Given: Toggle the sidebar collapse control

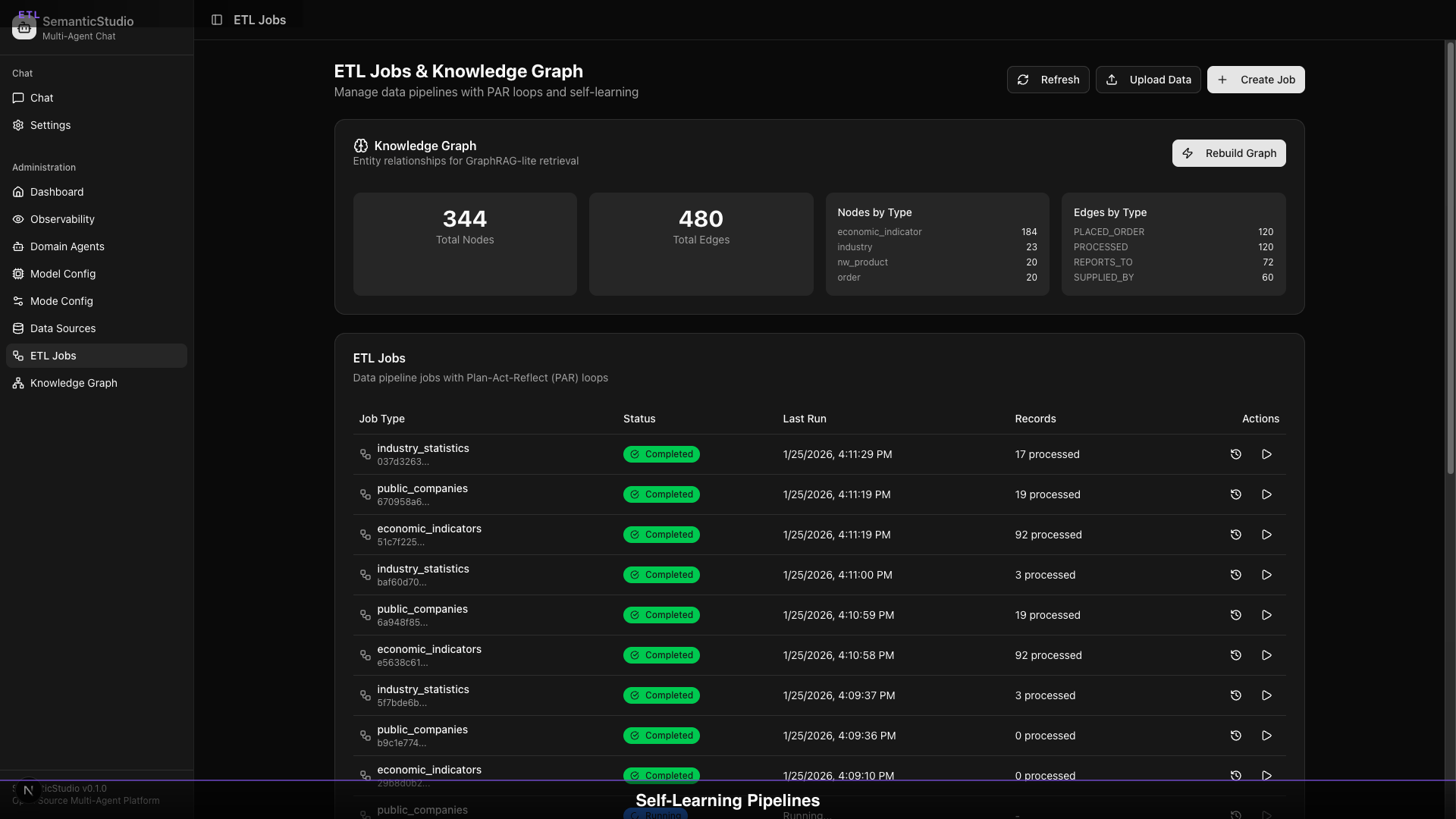Looking at the screenshot, I should pyautogui.click(x=218, y=20).
